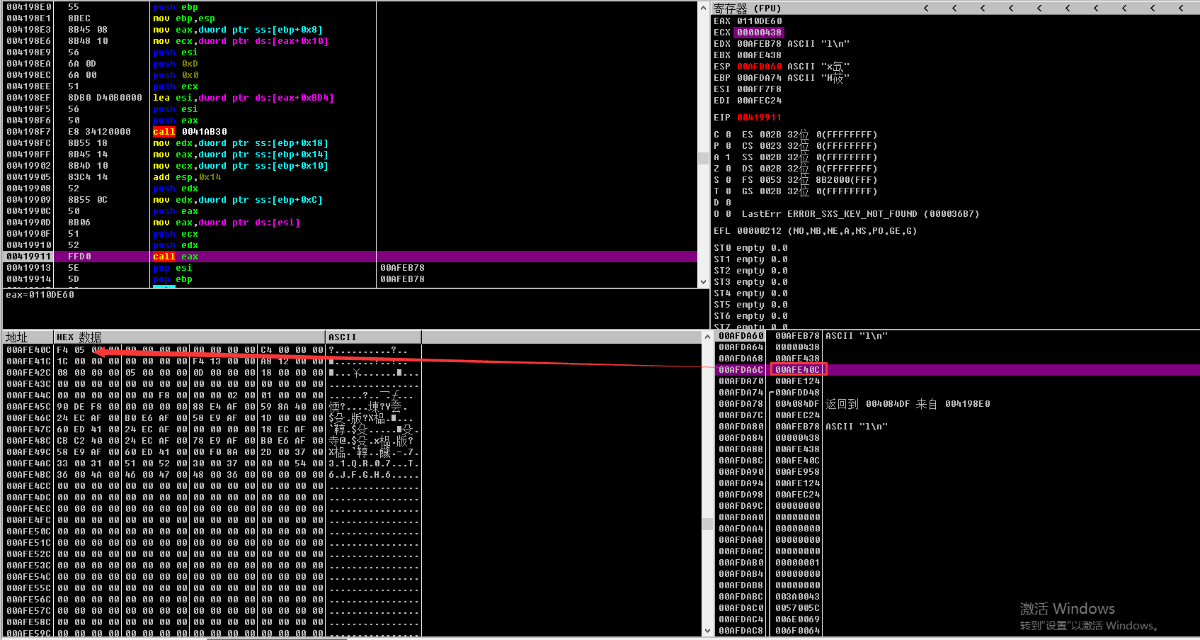Select EBX register value 00AFE438
Viewport: 1200px width, 640px height.
pyautogui.click(x=758, y=54)
